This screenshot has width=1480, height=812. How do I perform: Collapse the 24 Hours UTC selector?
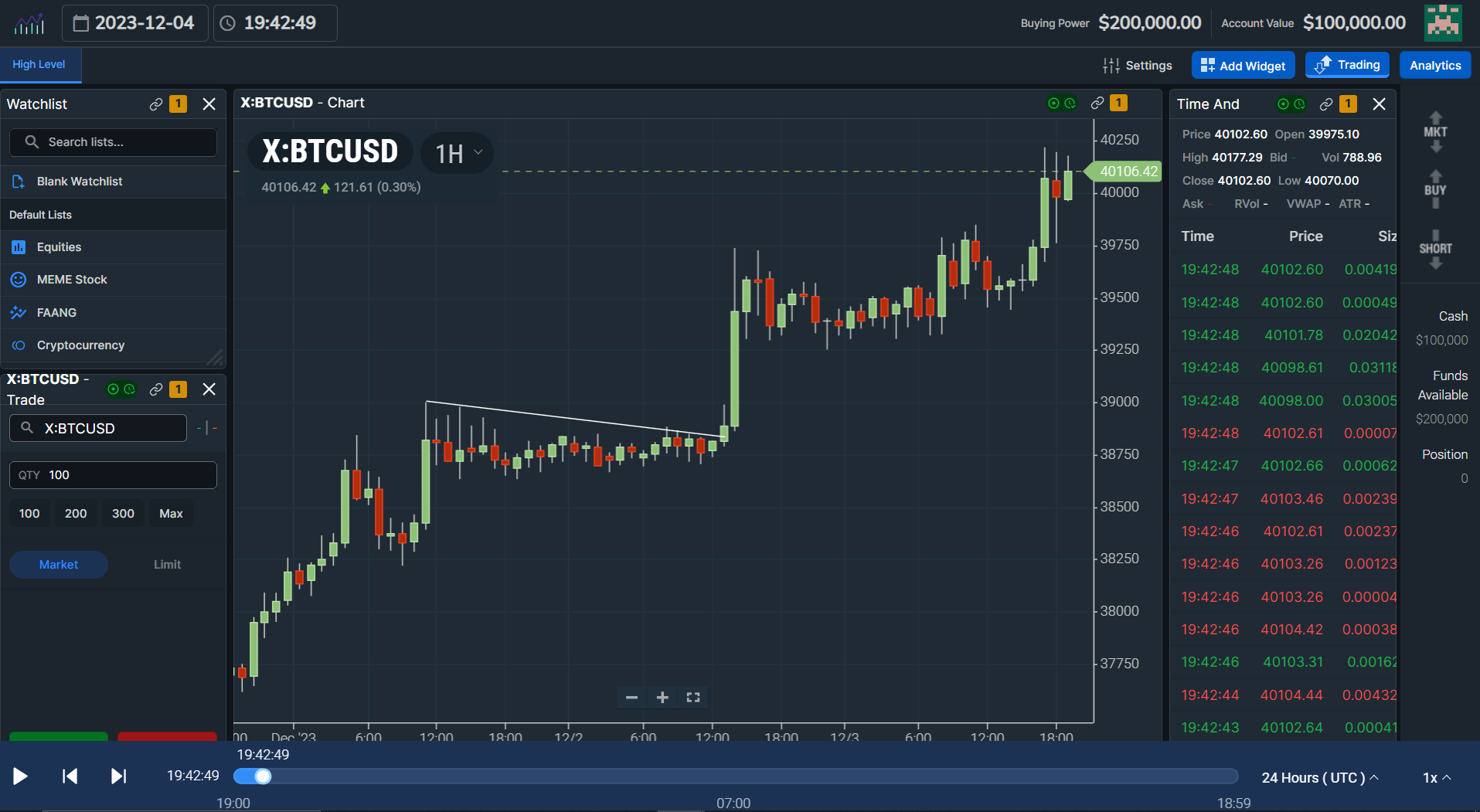click(x=1319, y=777)
